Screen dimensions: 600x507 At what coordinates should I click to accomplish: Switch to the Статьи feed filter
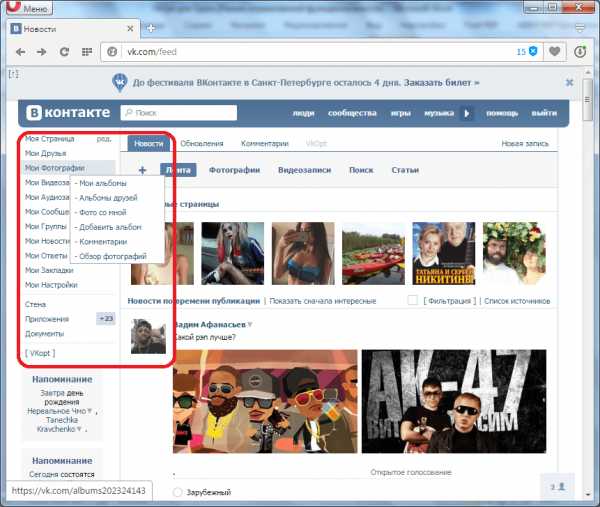[x=405, y=170]
